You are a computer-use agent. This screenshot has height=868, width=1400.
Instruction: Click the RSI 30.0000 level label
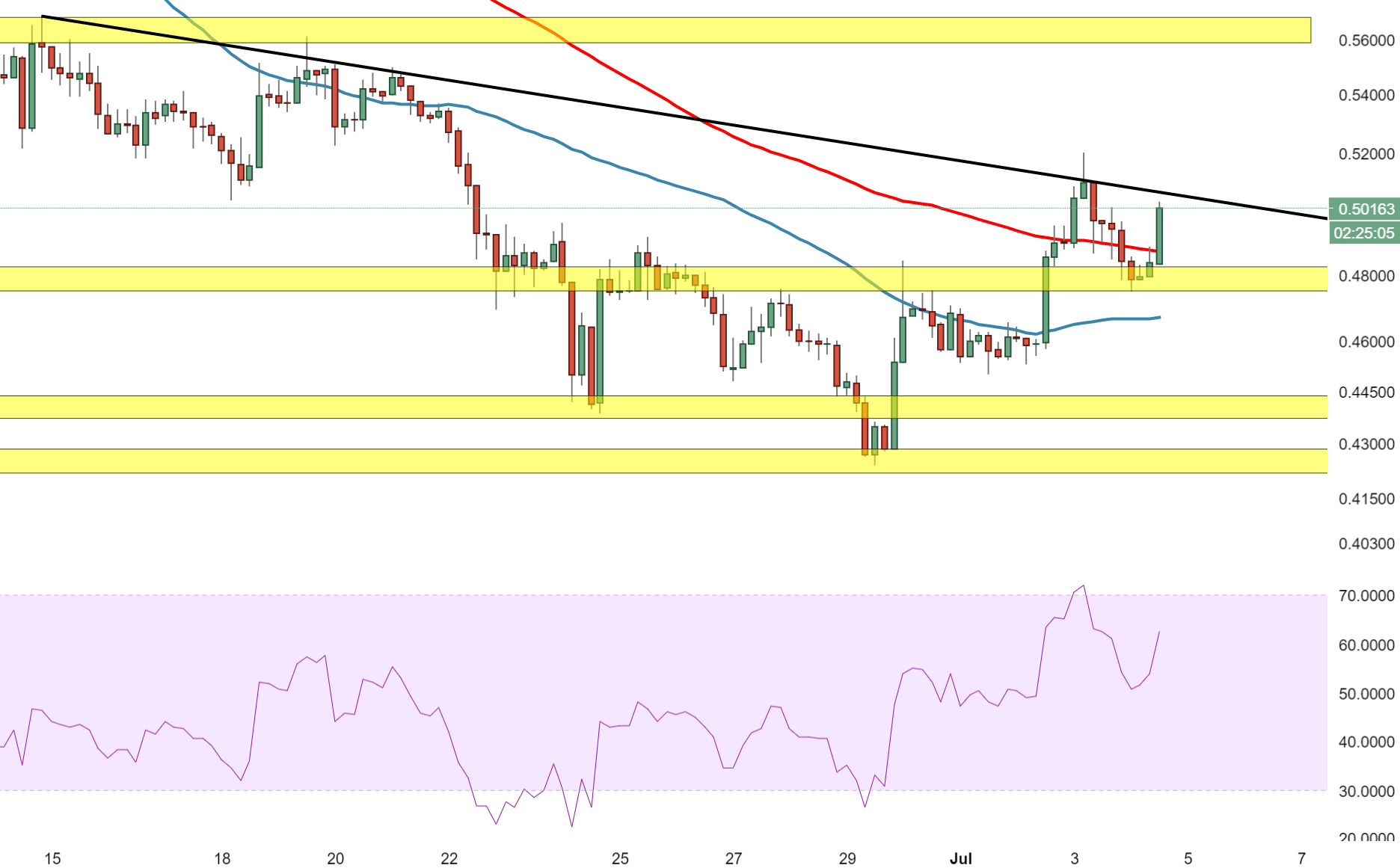(1366, 791)
